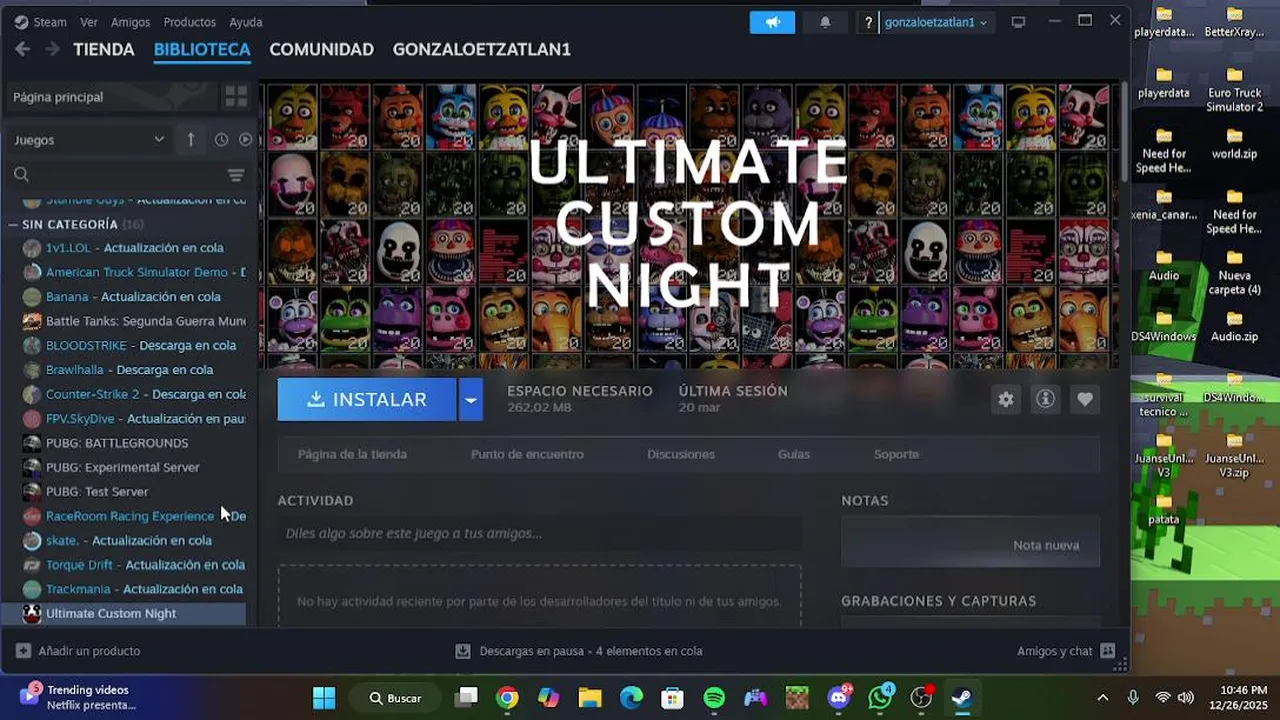This screenshot has height=720, width=1280.
Task: Add game to favorites heart icon
Action: tap(1085, 399)
